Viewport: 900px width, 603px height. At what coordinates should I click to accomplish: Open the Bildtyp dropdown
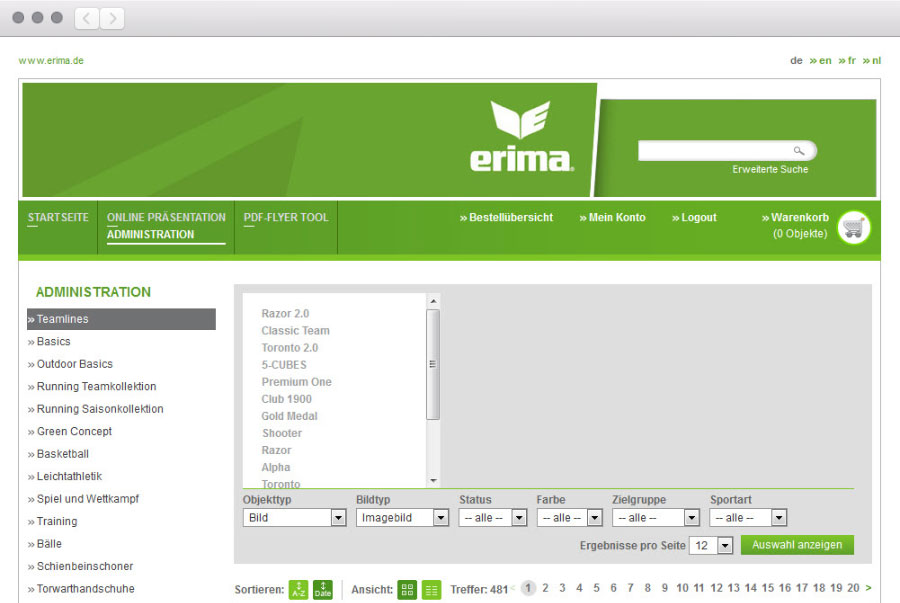point(402,518)
